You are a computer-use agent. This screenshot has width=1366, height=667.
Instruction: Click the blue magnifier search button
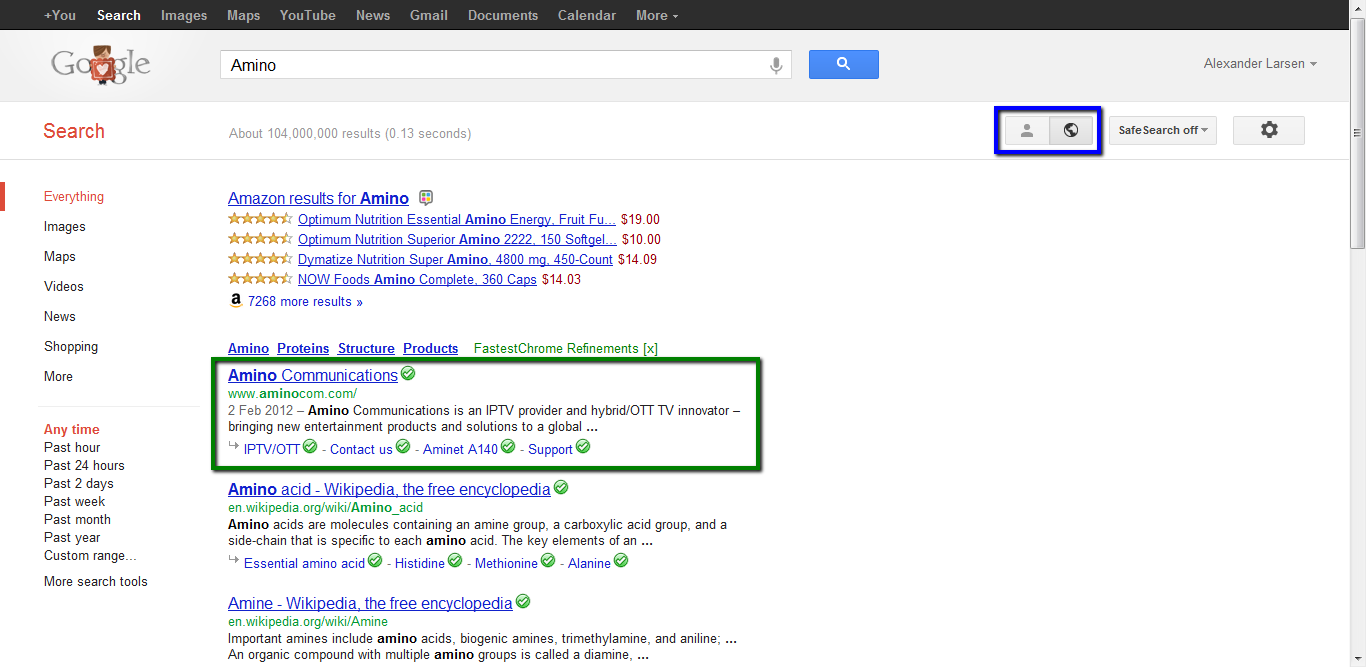[843, 64]
